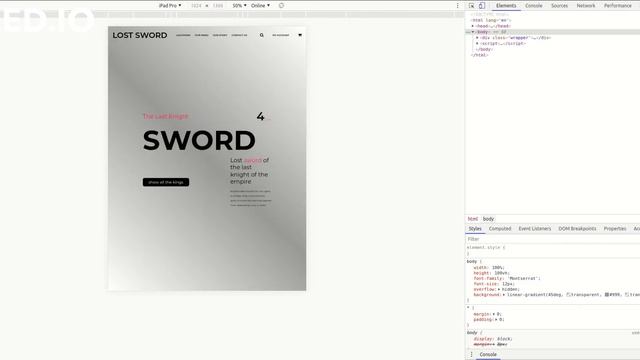The image size is (640, 360).
Task: Click the height 100vh value
Action: pyautogui.click(x=500, y=273)
